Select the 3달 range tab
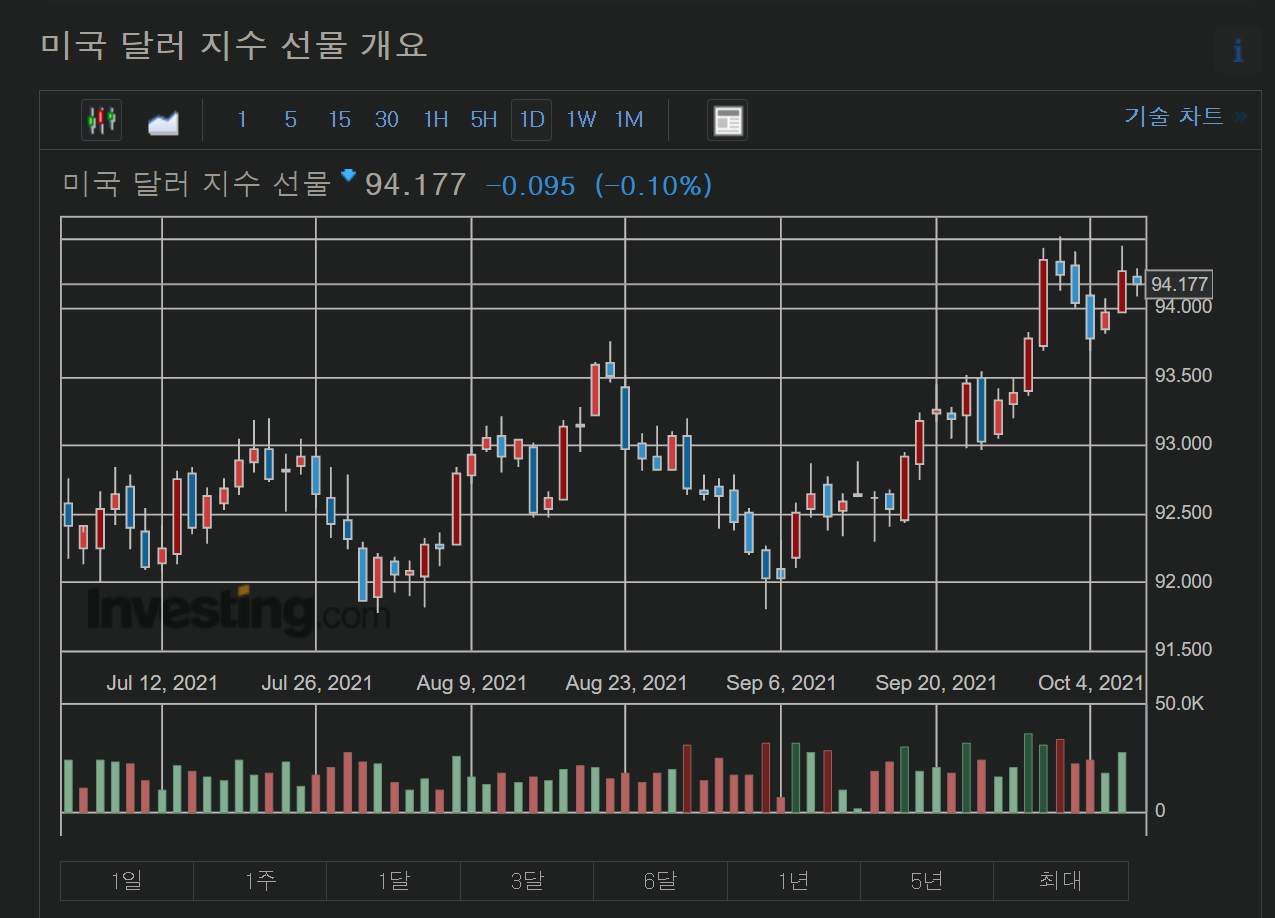 click(x=527, y=881)
